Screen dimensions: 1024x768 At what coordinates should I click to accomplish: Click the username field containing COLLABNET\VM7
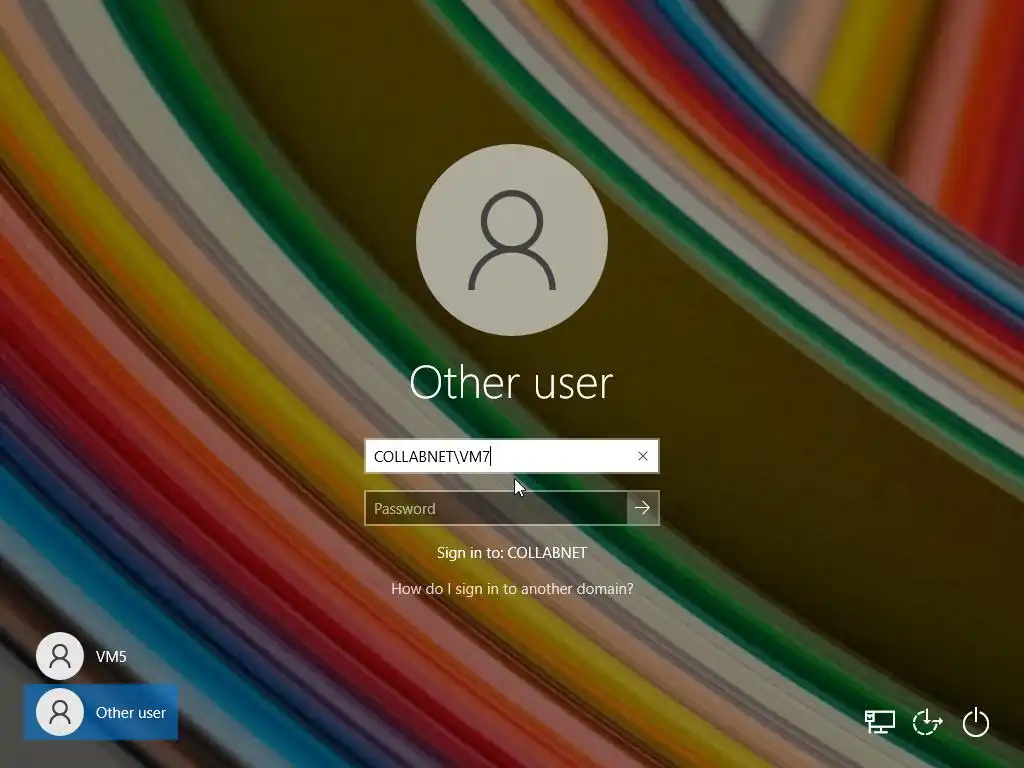coord(511,456)
